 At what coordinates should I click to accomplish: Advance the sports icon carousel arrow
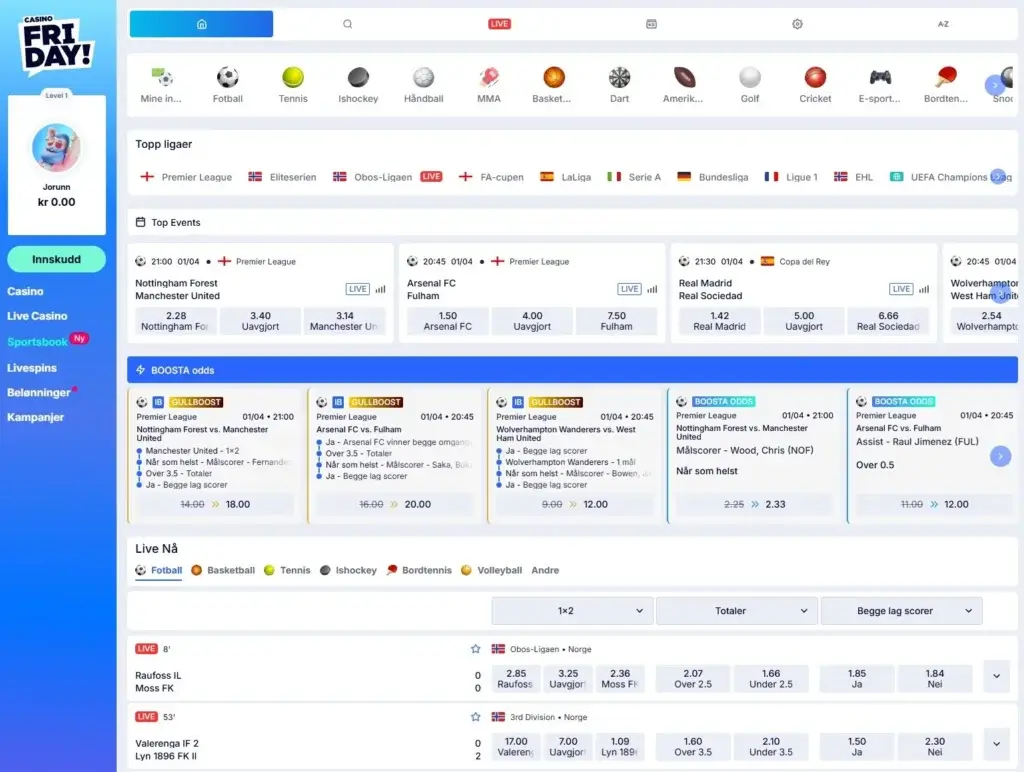pos(995,85)
